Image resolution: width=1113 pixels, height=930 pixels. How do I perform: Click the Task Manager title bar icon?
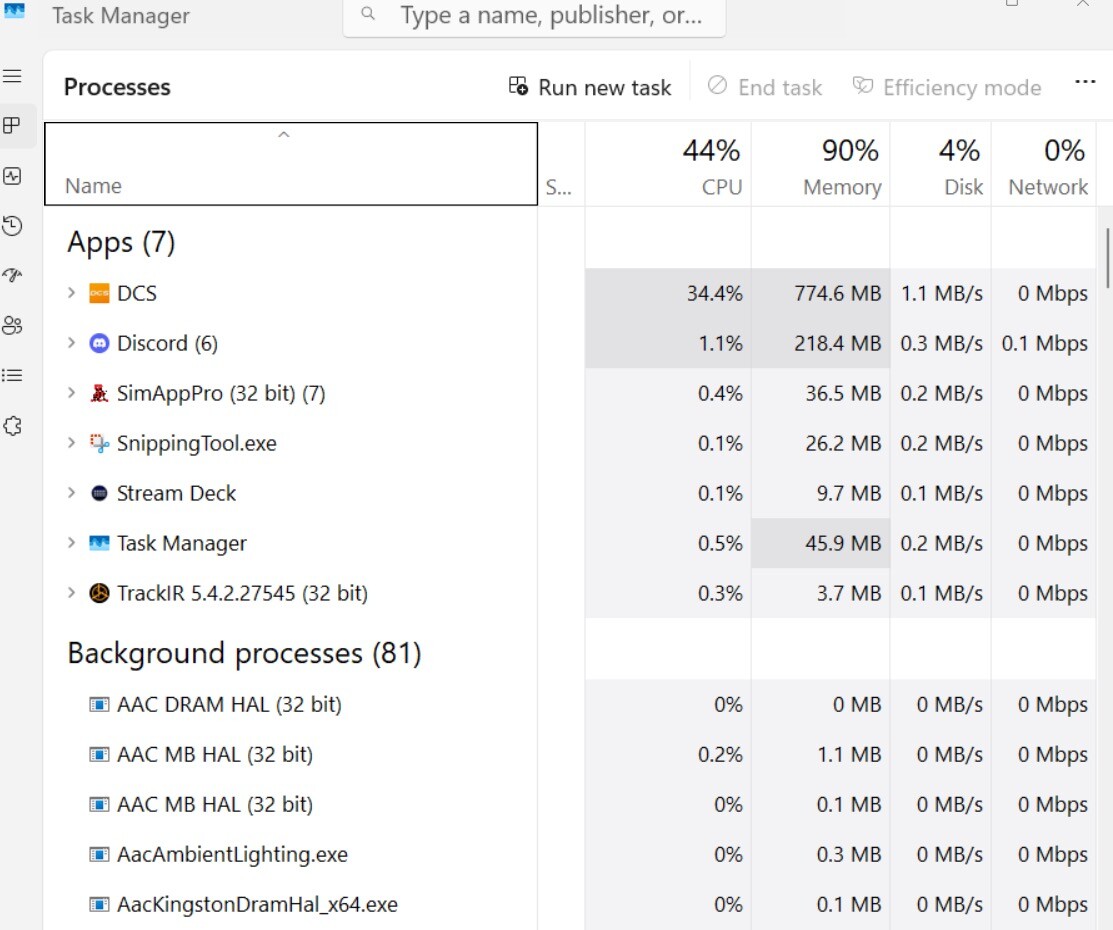[x=14, y=10]
